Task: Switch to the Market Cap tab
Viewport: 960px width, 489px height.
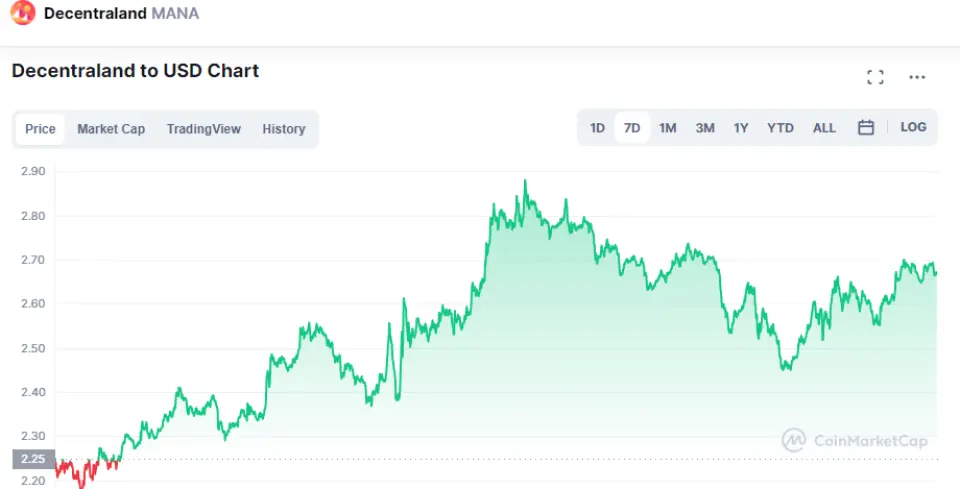Action: click(x=111, y=129)
